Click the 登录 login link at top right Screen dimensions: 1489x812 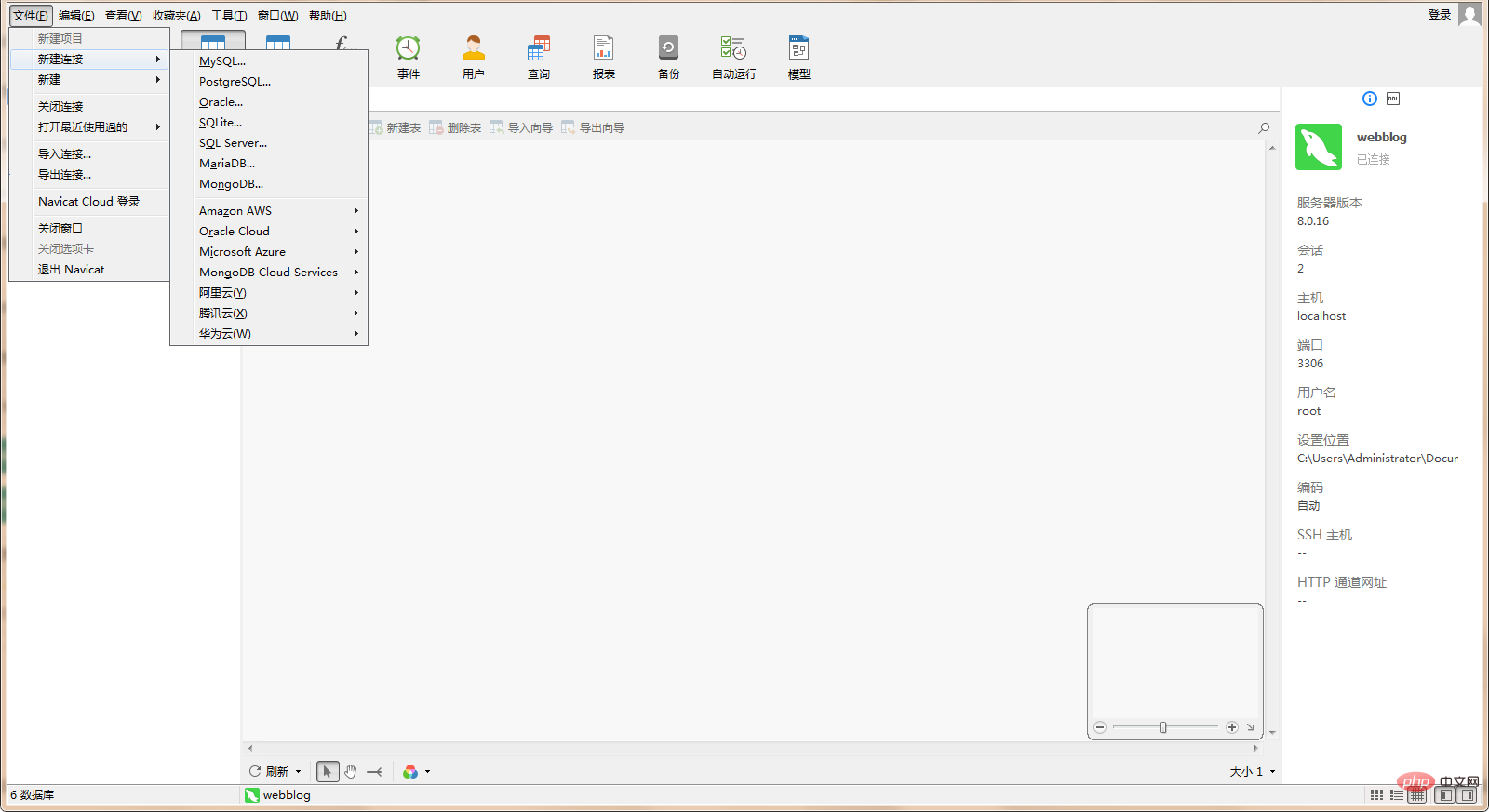[1439, 14]
